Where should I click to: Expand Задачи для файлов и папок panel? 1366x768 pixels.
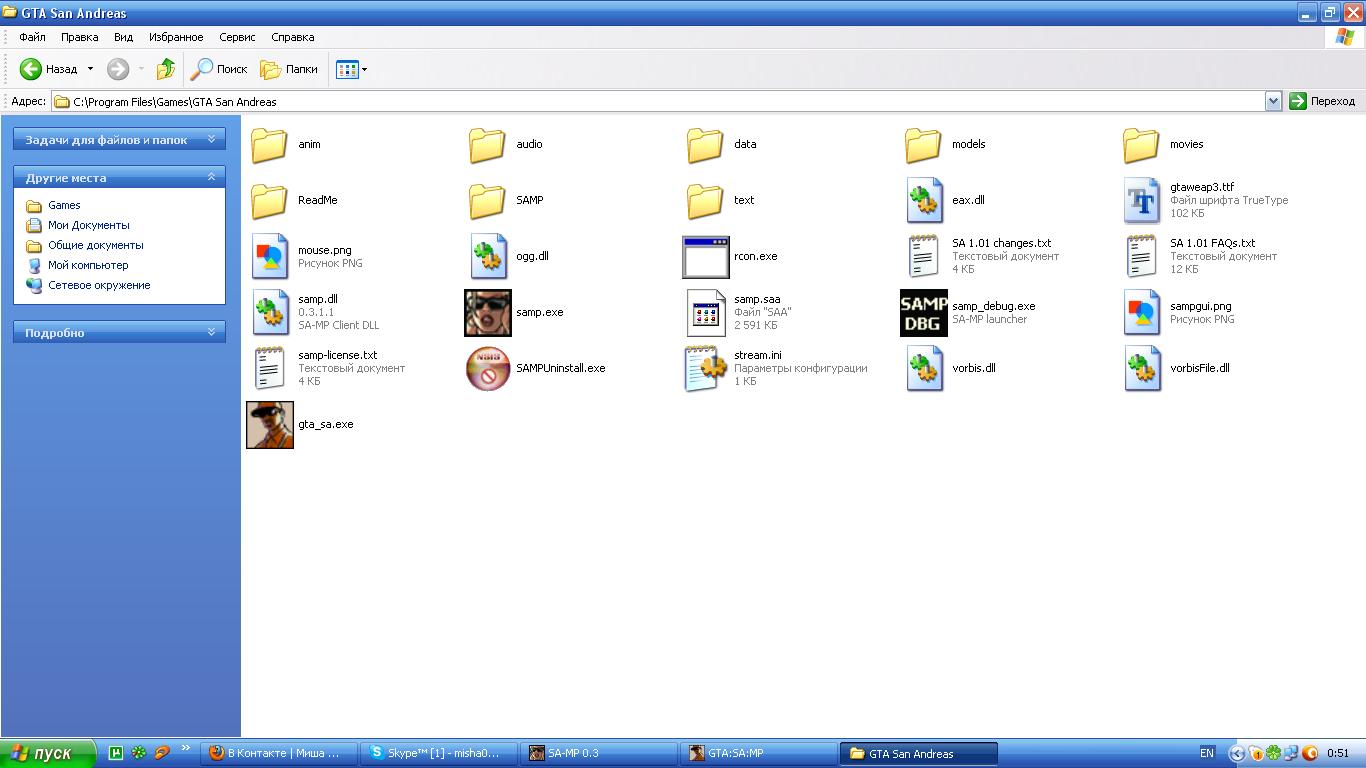point(120,140)
